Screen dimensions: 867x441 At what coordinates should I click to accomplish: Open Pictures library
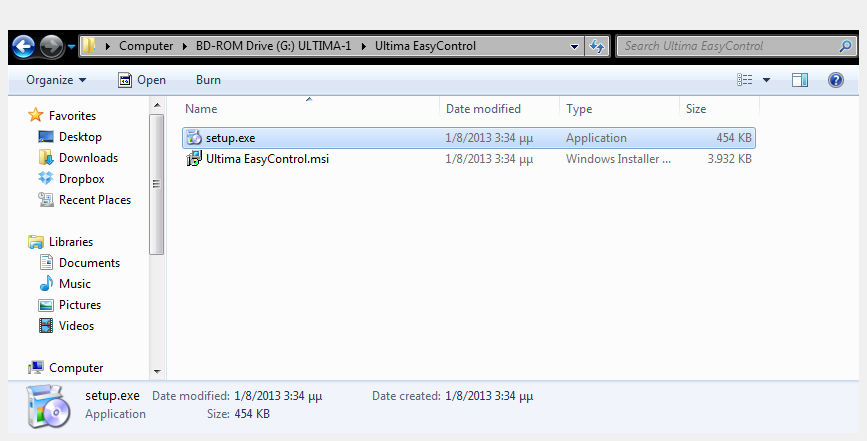tap(80, 305)
